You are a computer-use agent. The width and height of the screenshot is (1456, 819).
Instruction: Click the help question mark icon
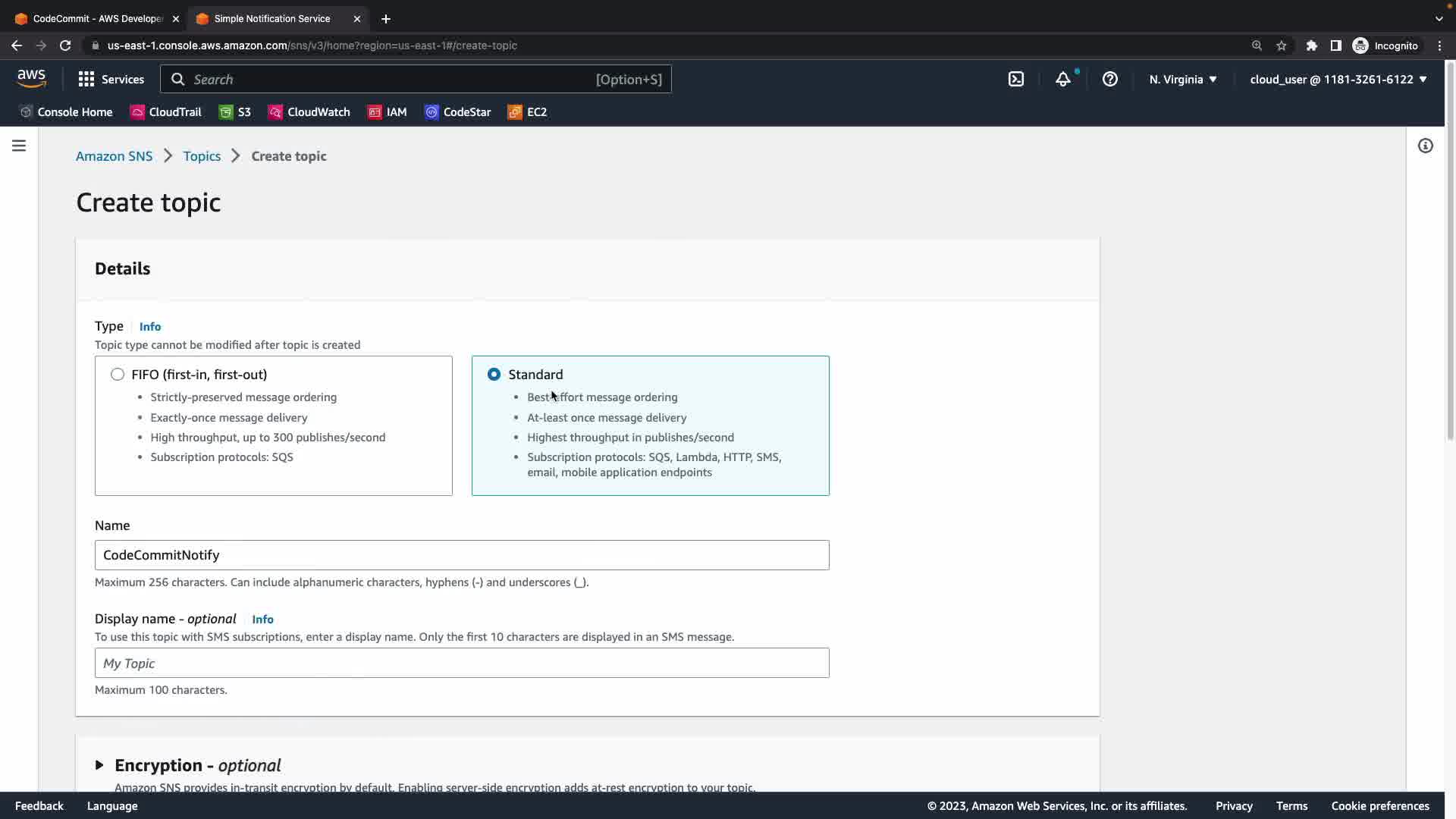coord(1110,80)
